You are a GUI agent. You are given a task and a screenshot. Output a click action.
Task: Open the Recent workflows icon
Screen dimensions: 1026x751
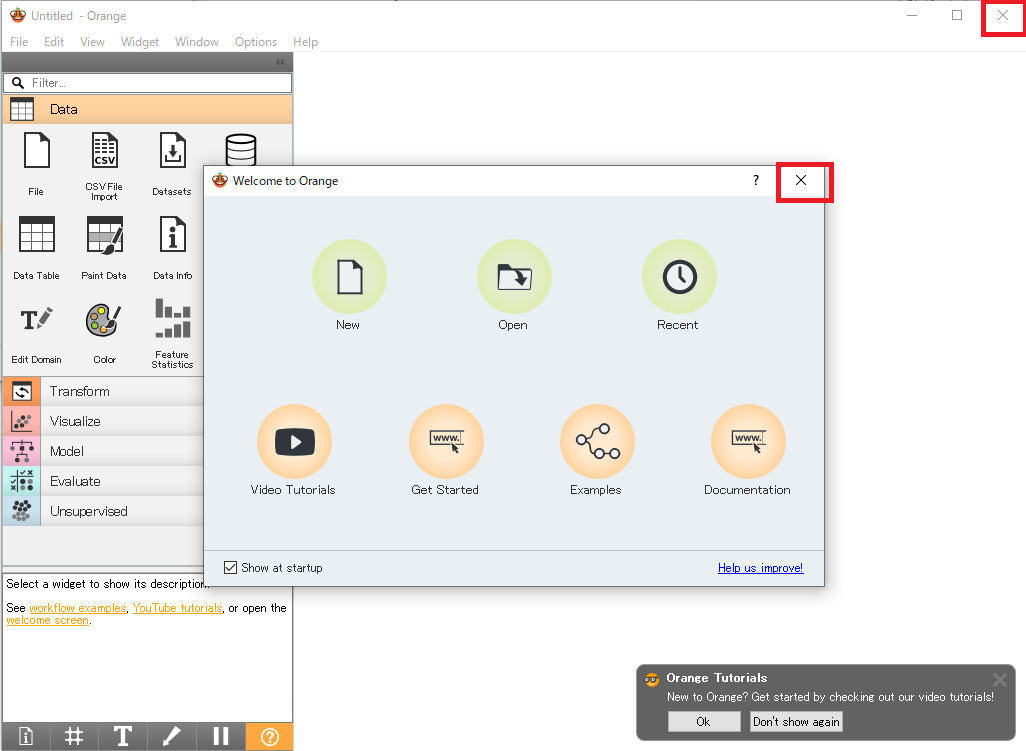tap(678, 277)
